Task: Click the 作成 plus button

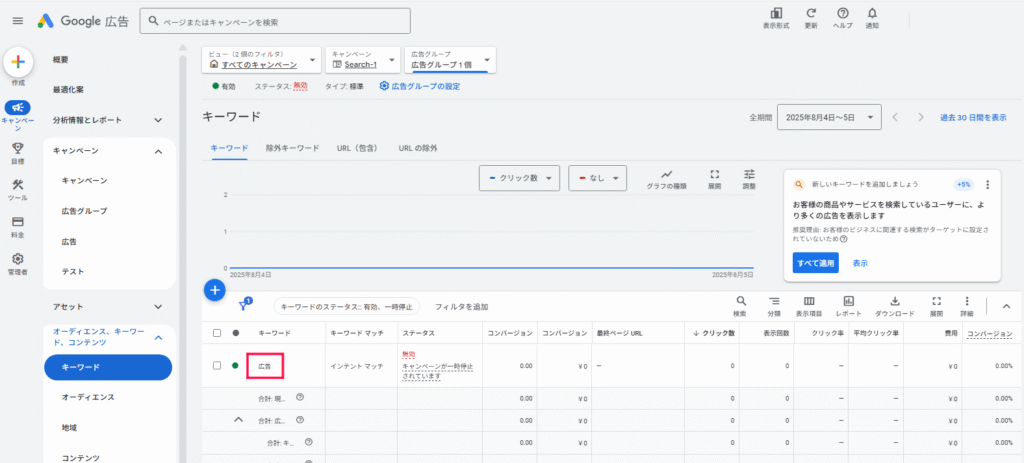Action: pos(18,62)
